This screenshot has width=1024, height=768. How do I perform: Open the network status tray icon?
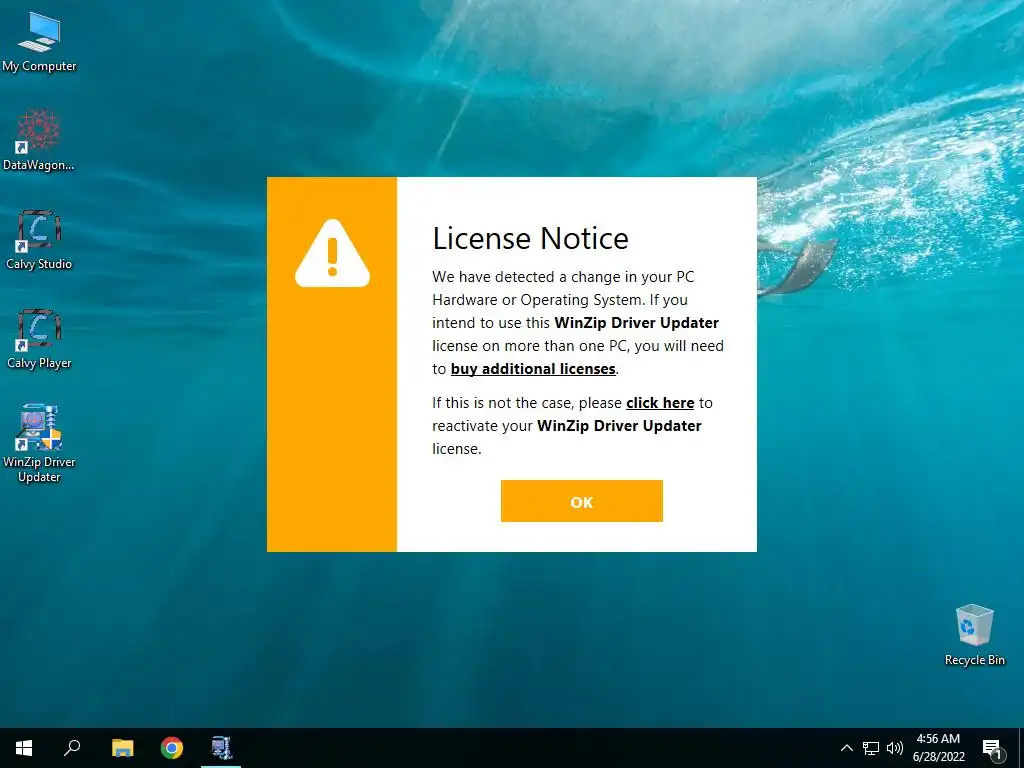tap(871, 748)
